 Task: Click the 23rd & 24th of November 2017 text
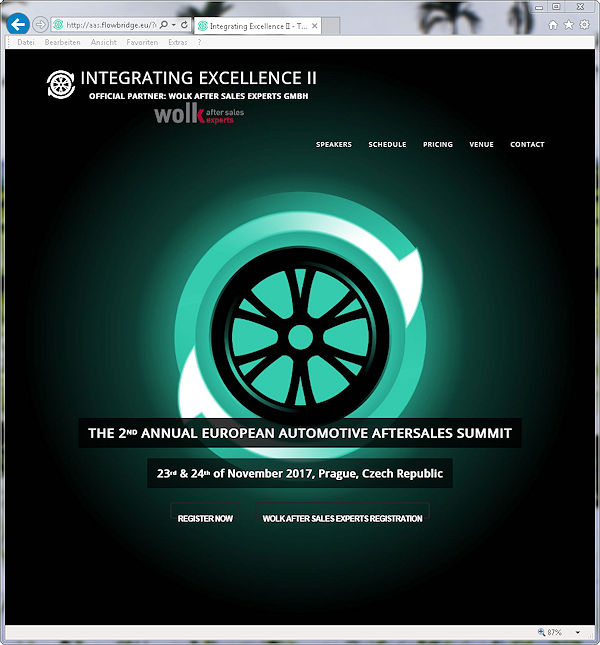point(300,473)
